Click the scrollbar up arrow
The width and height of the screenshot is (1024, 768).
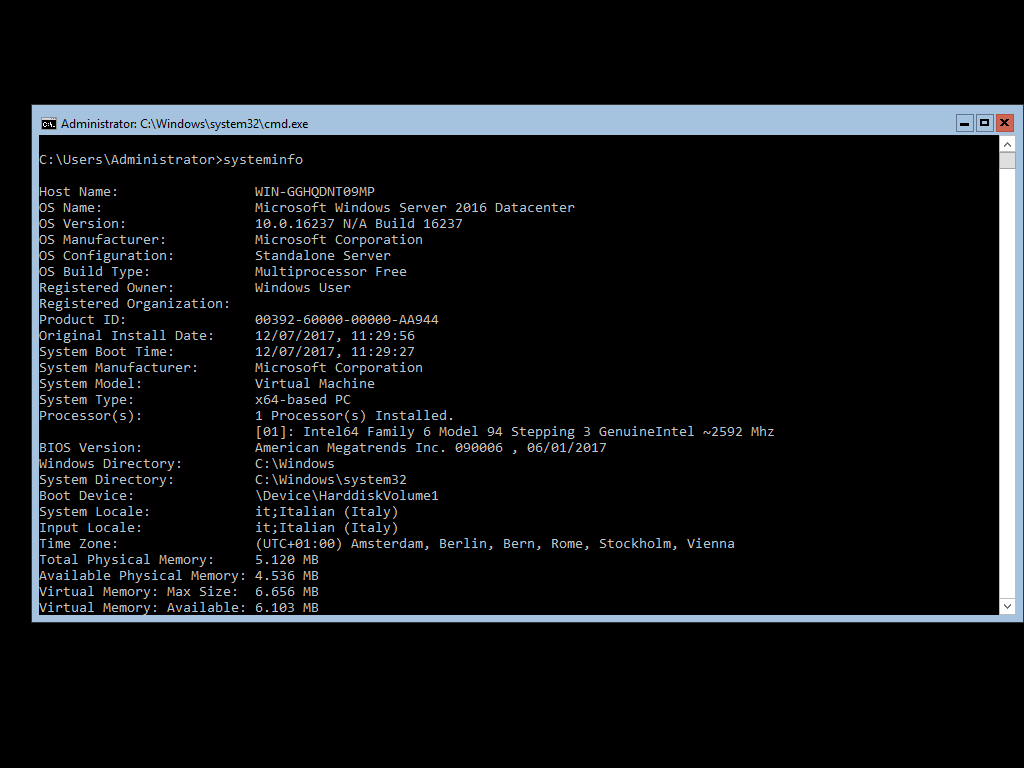1007,144
